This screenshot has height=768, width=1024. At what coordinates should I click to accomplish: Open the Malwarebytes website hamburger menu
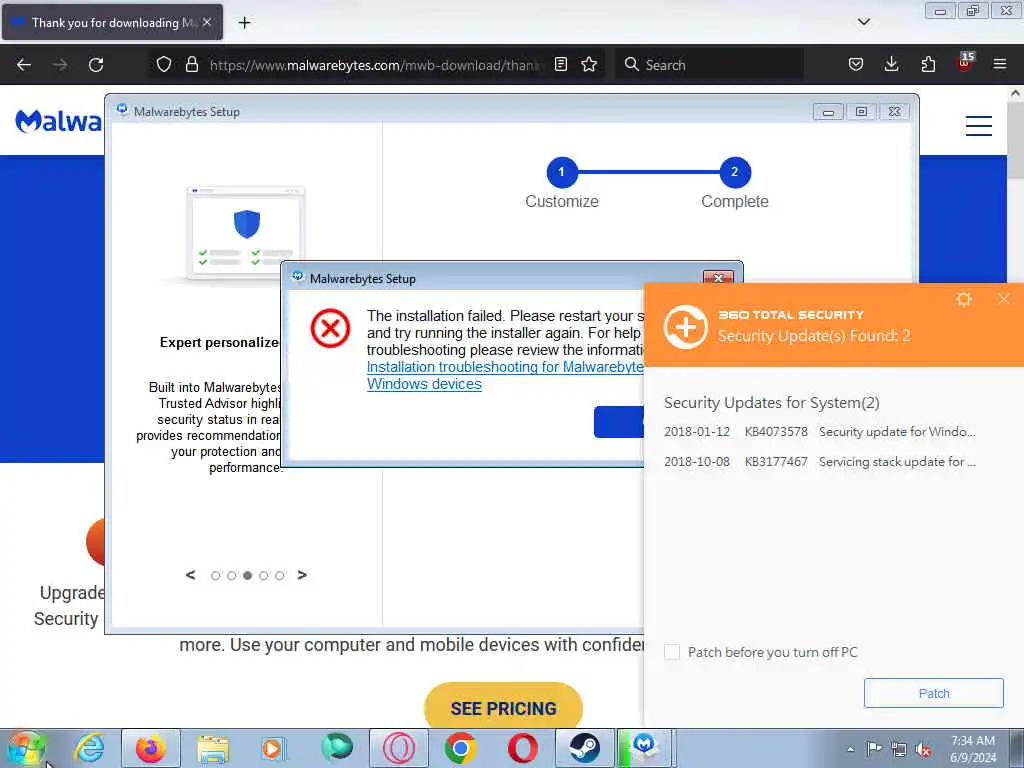979,125
